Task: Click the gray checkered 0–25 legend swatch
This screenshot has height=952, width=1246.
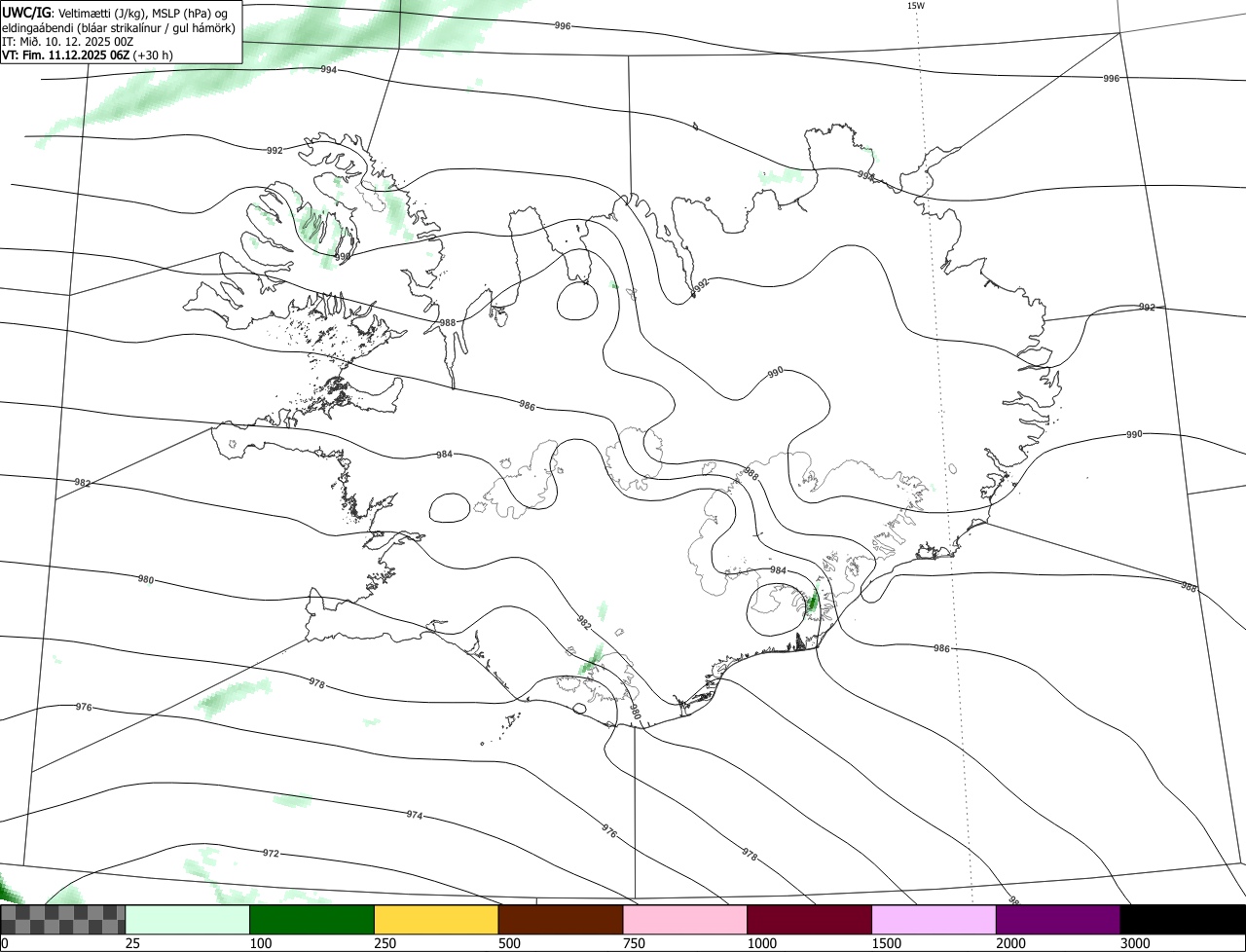Action: pyautogui.click(x=63, y=920)
